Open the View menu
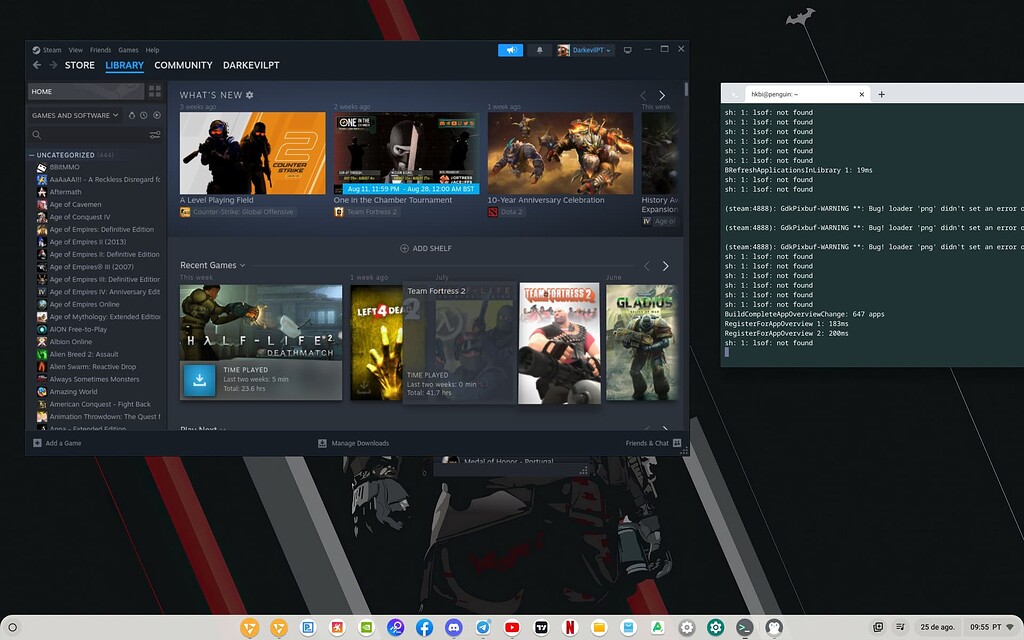 (76, 50)
